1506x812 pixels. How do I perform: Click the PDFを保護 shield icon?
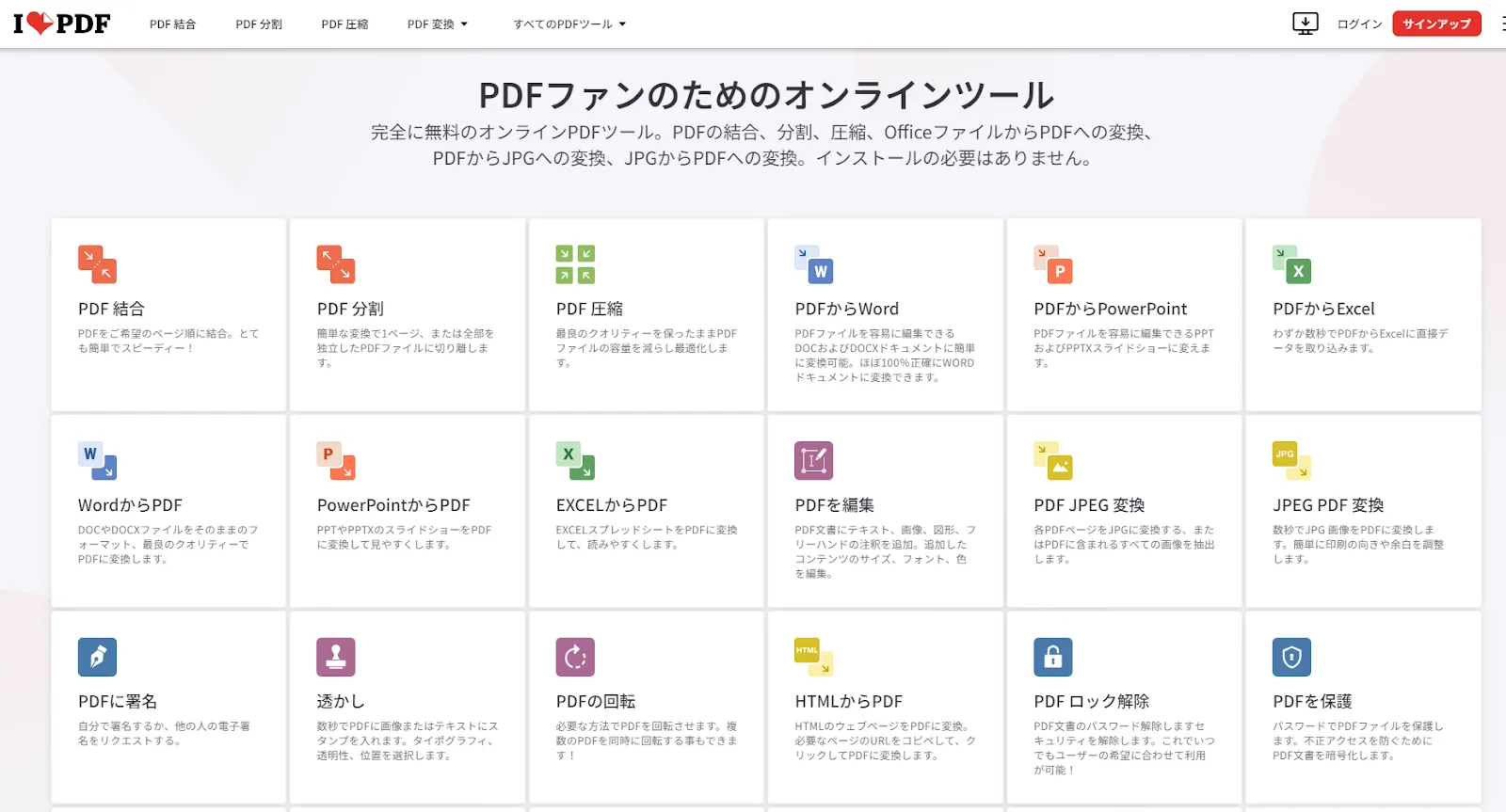1291,657
